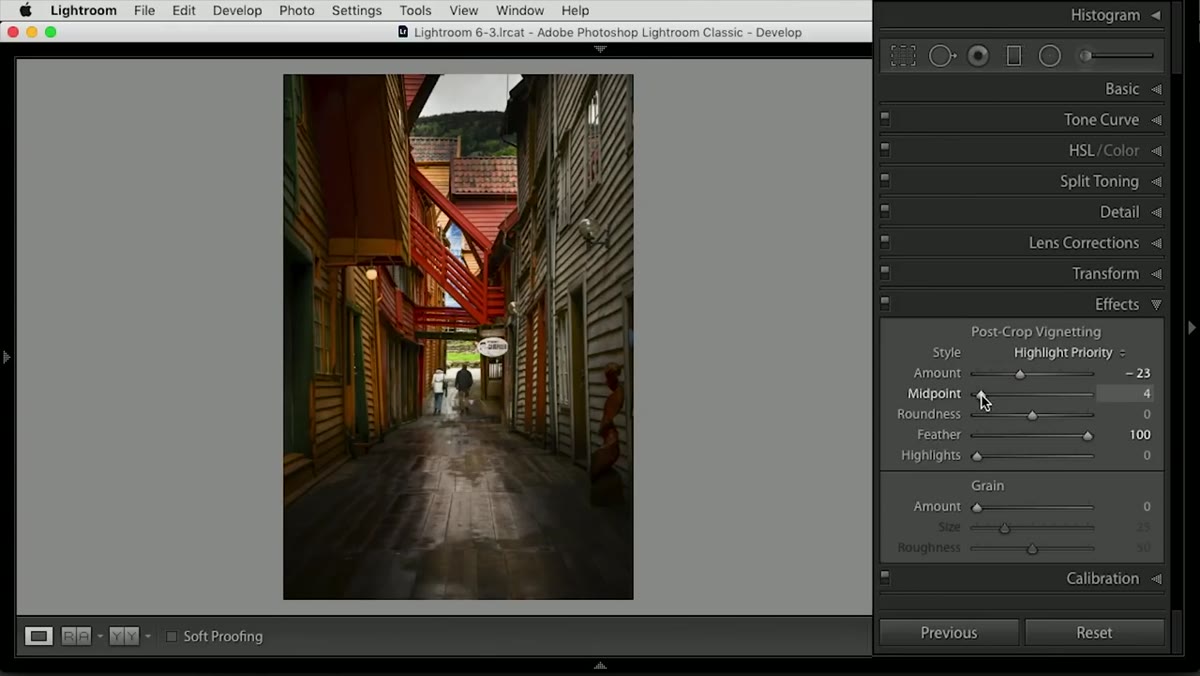Expand the Calibration panel triangle
The image size is (1200, 676).
[1156, 579]
